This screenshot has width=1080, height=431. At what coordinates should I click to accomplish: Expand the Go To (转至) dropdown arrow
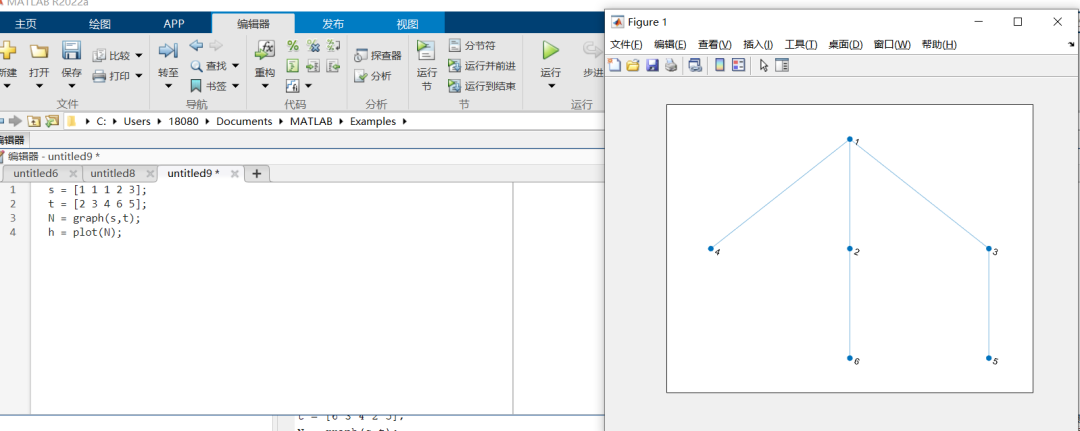click(x=168, y=86)
